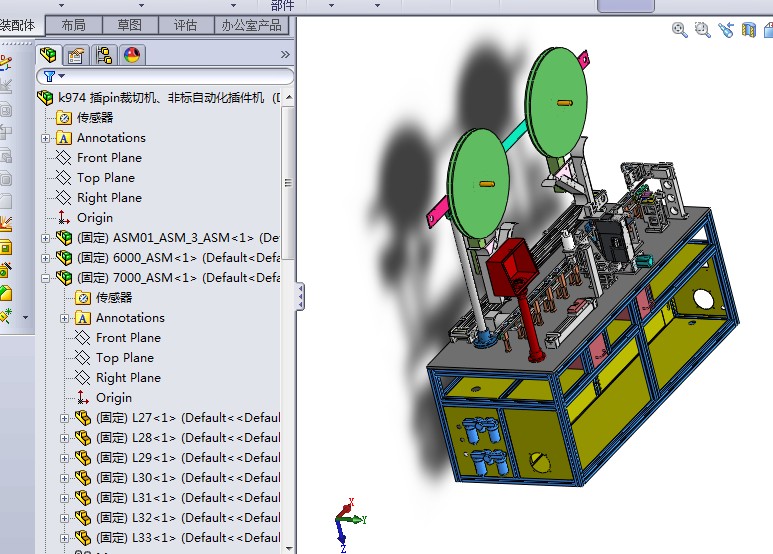Viewport: 773px width, 554px height.
Task: Expand the ASM01_ASM_3_ASM<1> subassembly
Action: (46, 238)
